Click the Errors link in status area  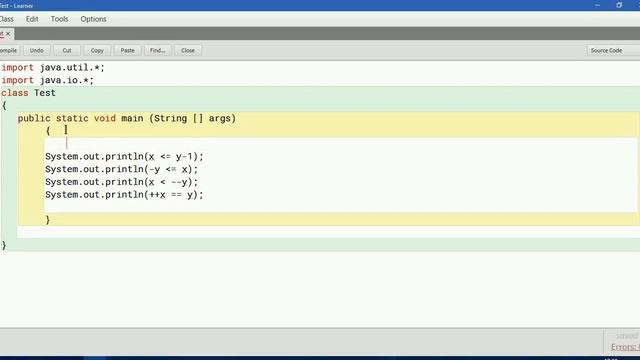tap(625, 347)
